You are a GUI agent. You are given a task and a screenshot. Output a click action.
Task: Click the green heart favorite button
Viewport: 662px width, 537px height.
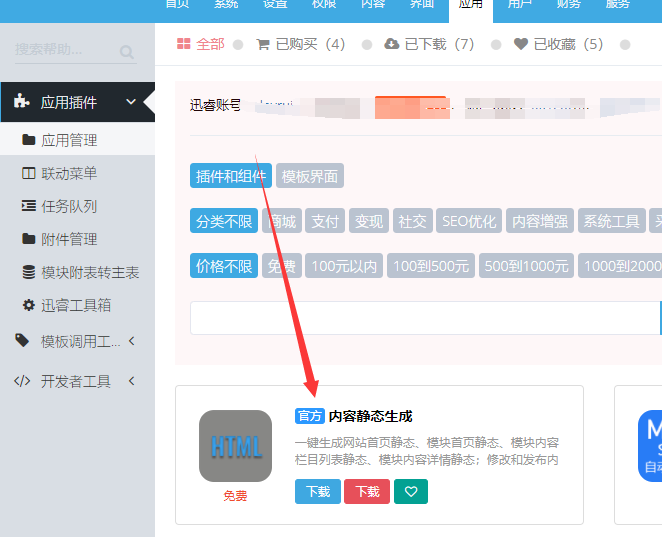[411, 491]
